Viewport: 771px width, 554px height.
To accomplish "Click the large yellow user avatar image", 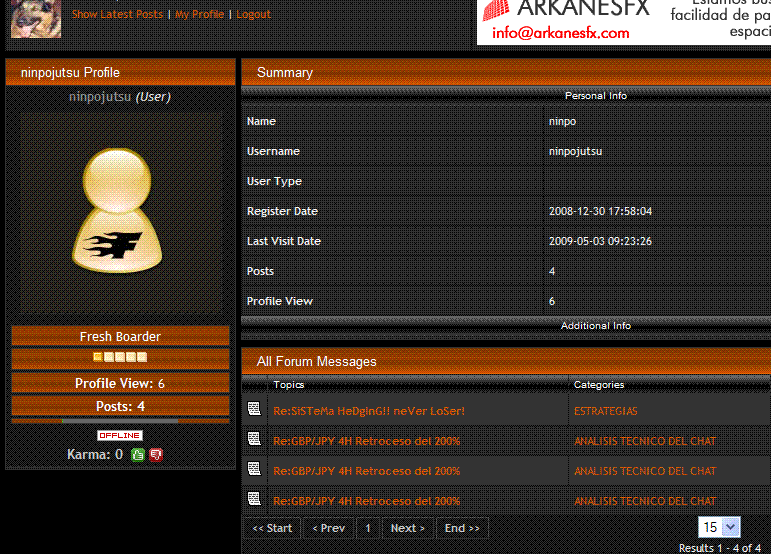I will pyautogui.click(x=120, y=212).
